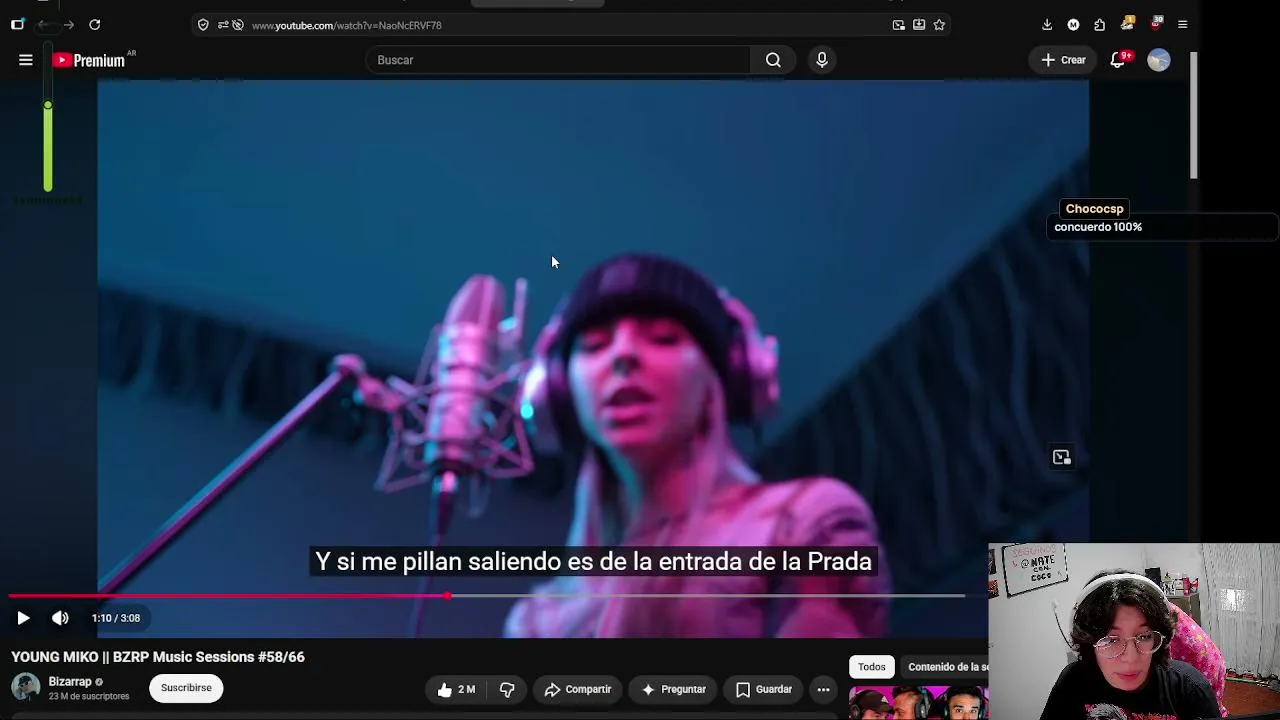
Task: Open YouTube notifications bell
Action: [1118, 60]
